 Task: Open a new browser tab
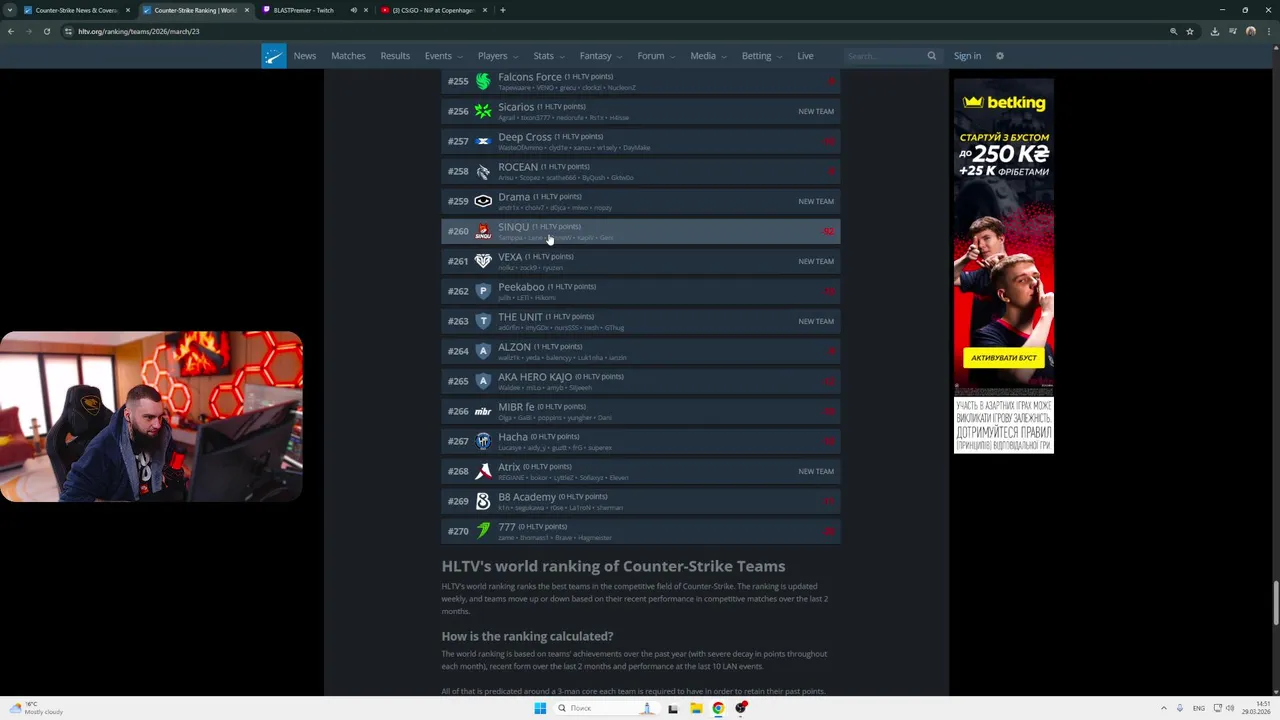click(x=502, y=10)
